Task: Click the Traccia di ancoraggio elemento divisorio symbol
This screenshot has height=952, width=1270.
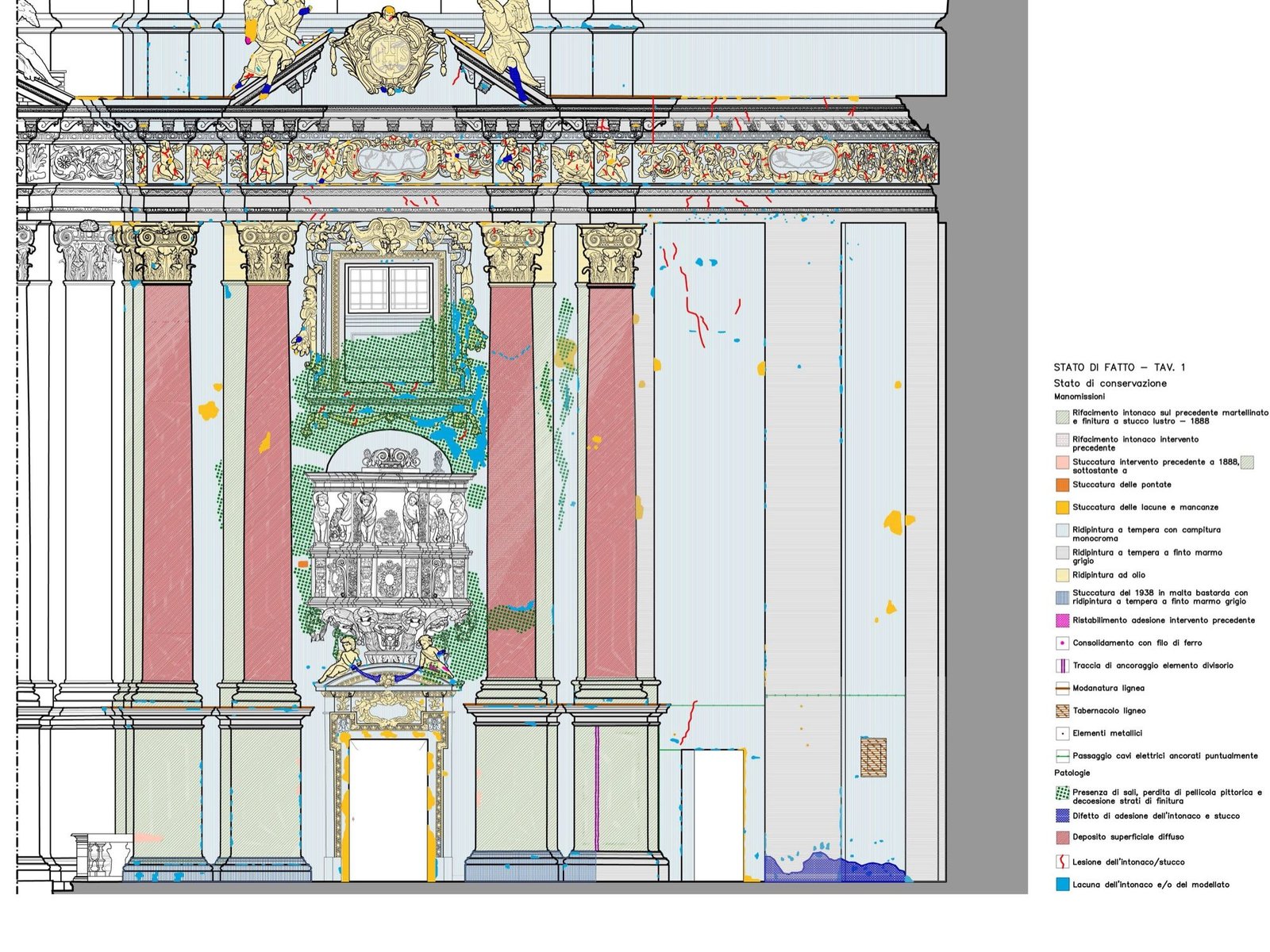Action: click(x=1062, y=666)
